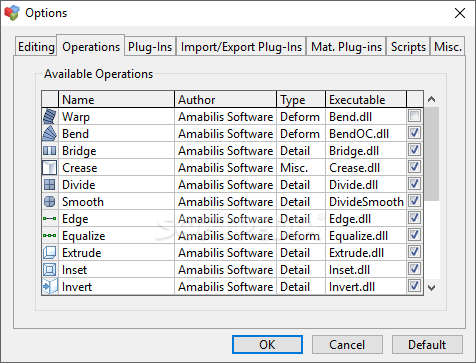Switch to the Plug-Ins tab

150,46
